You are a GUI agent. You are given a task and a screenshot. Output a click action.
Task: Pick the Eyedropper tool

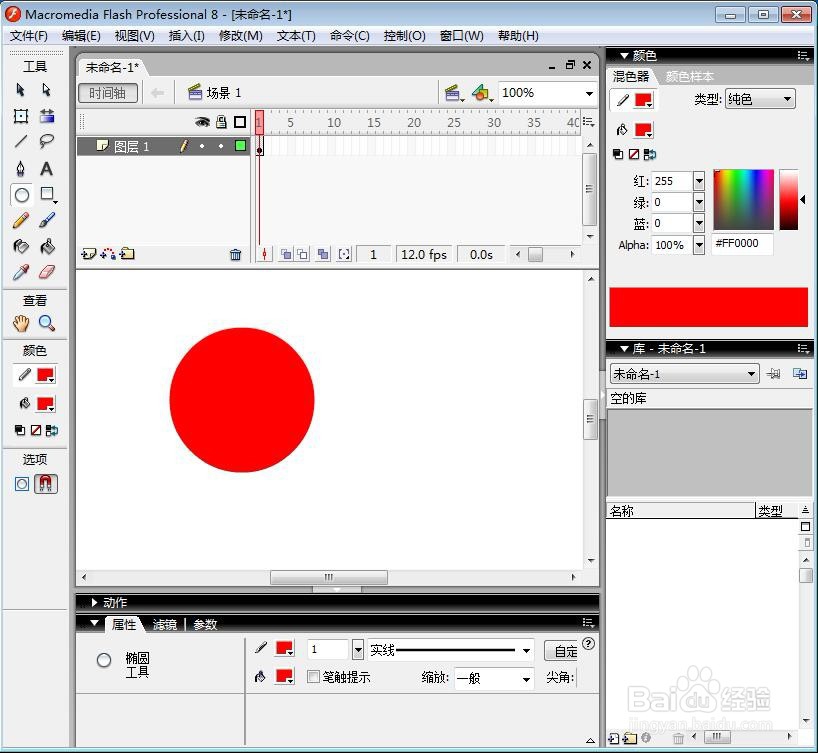point(21,272)
